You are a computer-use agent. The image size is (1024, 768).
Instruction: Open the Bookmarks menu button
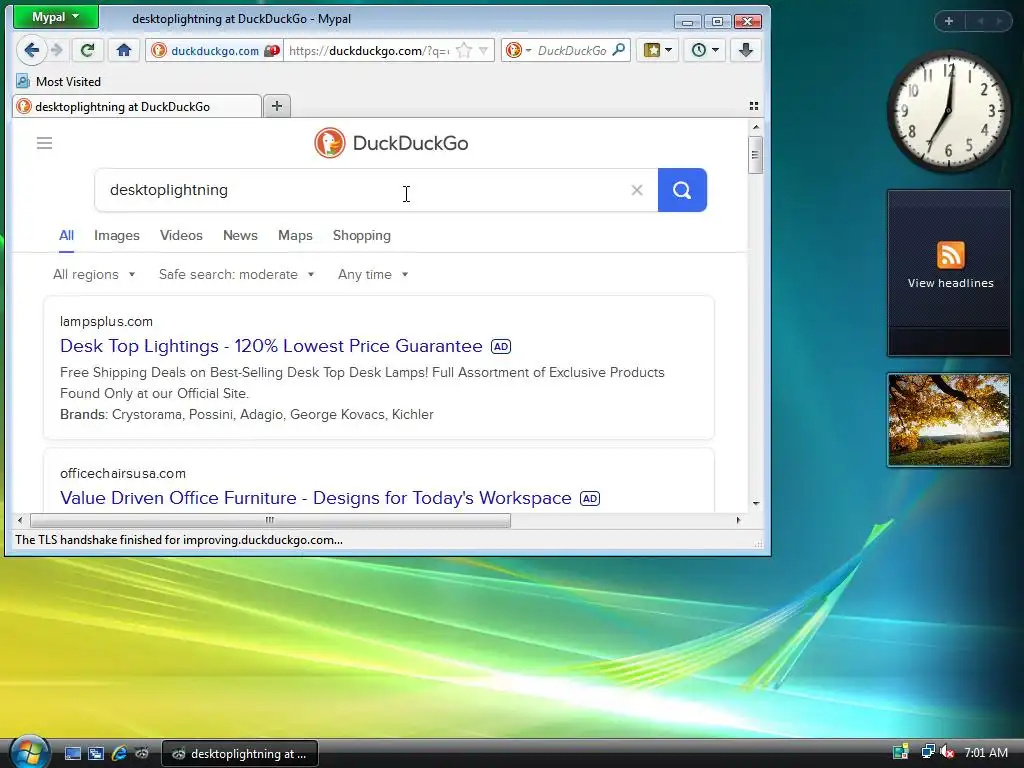coord(657,50)
